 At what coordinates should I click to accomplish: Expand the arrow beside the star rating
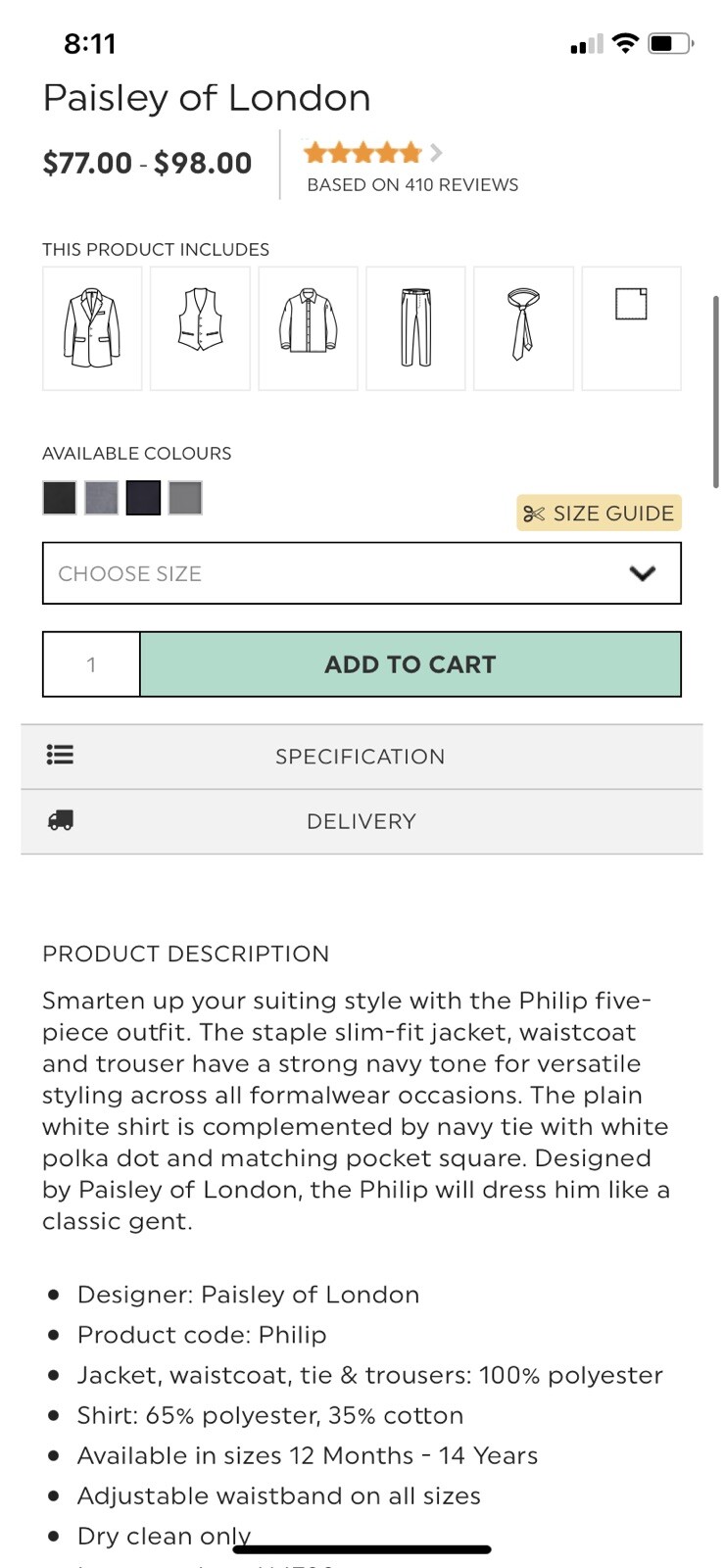436,153
